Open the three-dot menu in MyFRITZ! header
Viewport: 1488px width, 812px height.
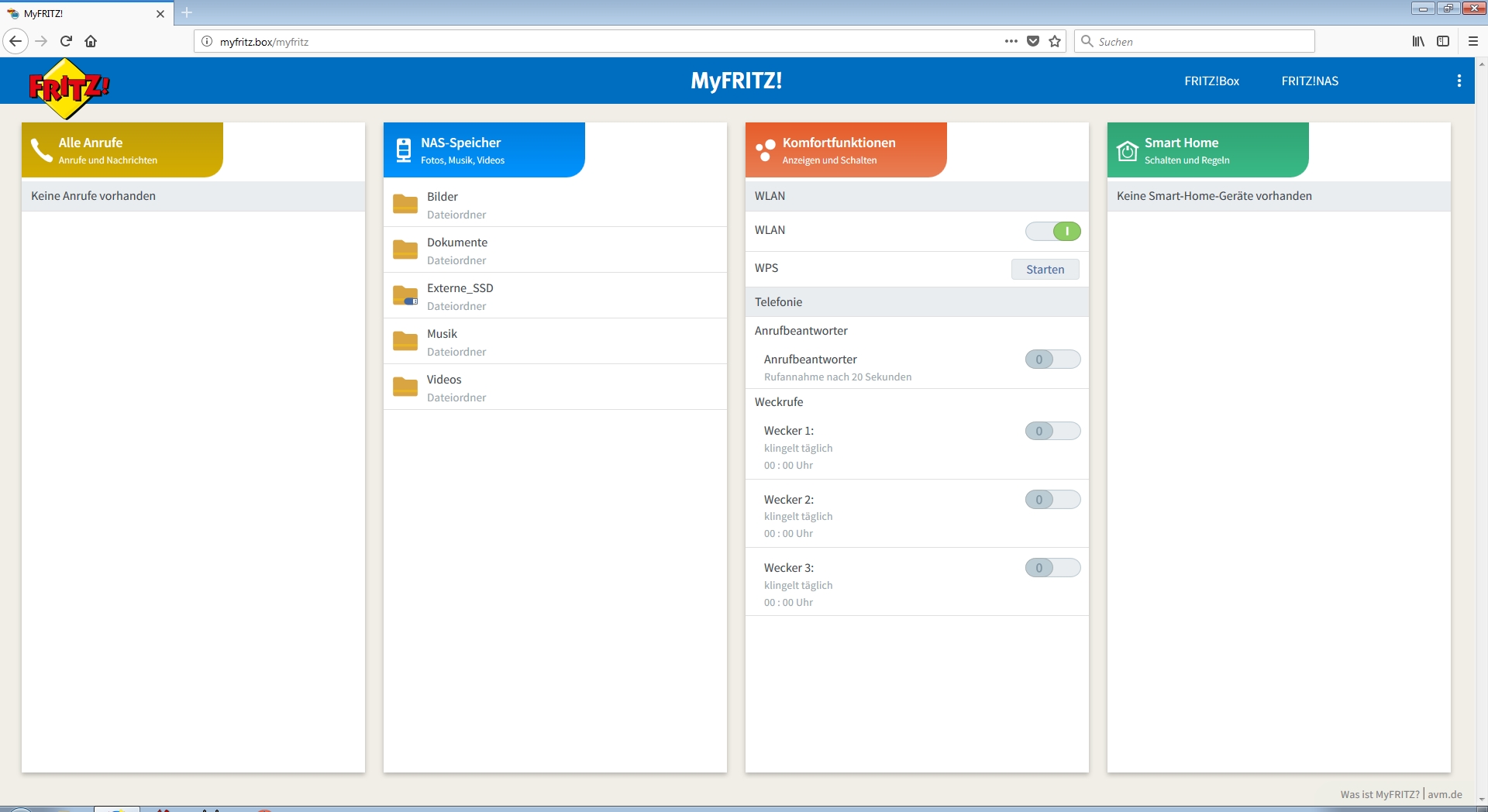[1459, 81]
